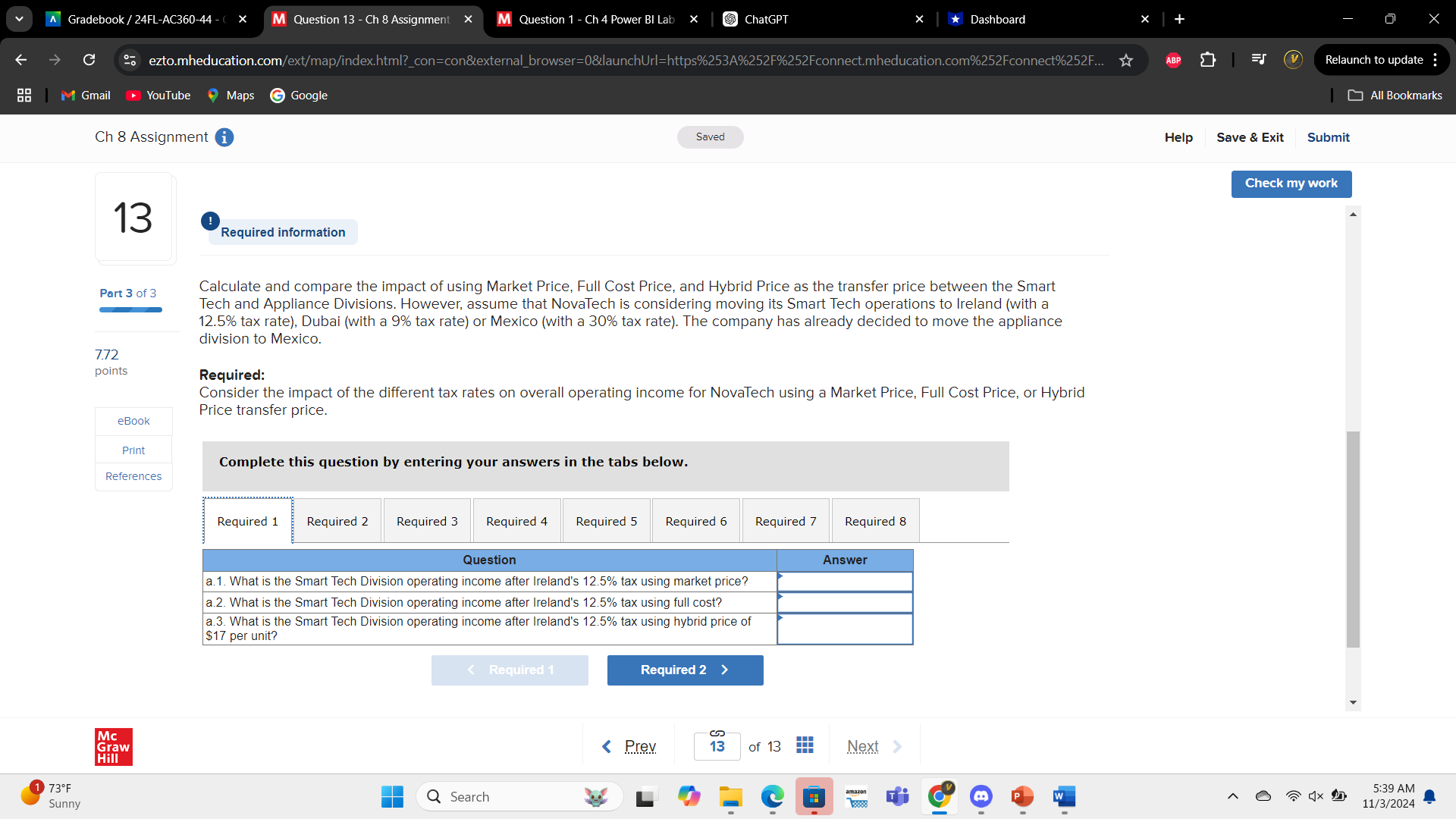Image resolution: width=1456 pixels, height=819 pixels.
Task: Open assignment info via the i icon
Action: [x=223, y=137]
